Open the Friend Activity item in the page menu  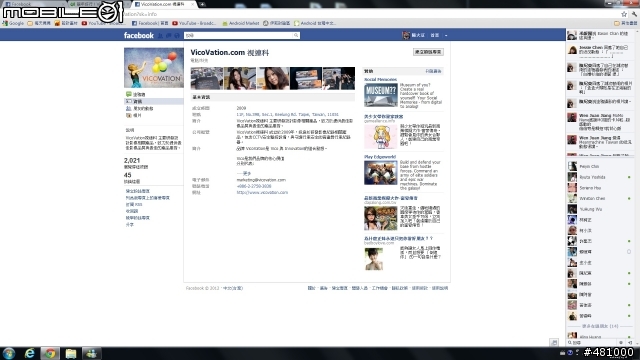pos(139,109)
